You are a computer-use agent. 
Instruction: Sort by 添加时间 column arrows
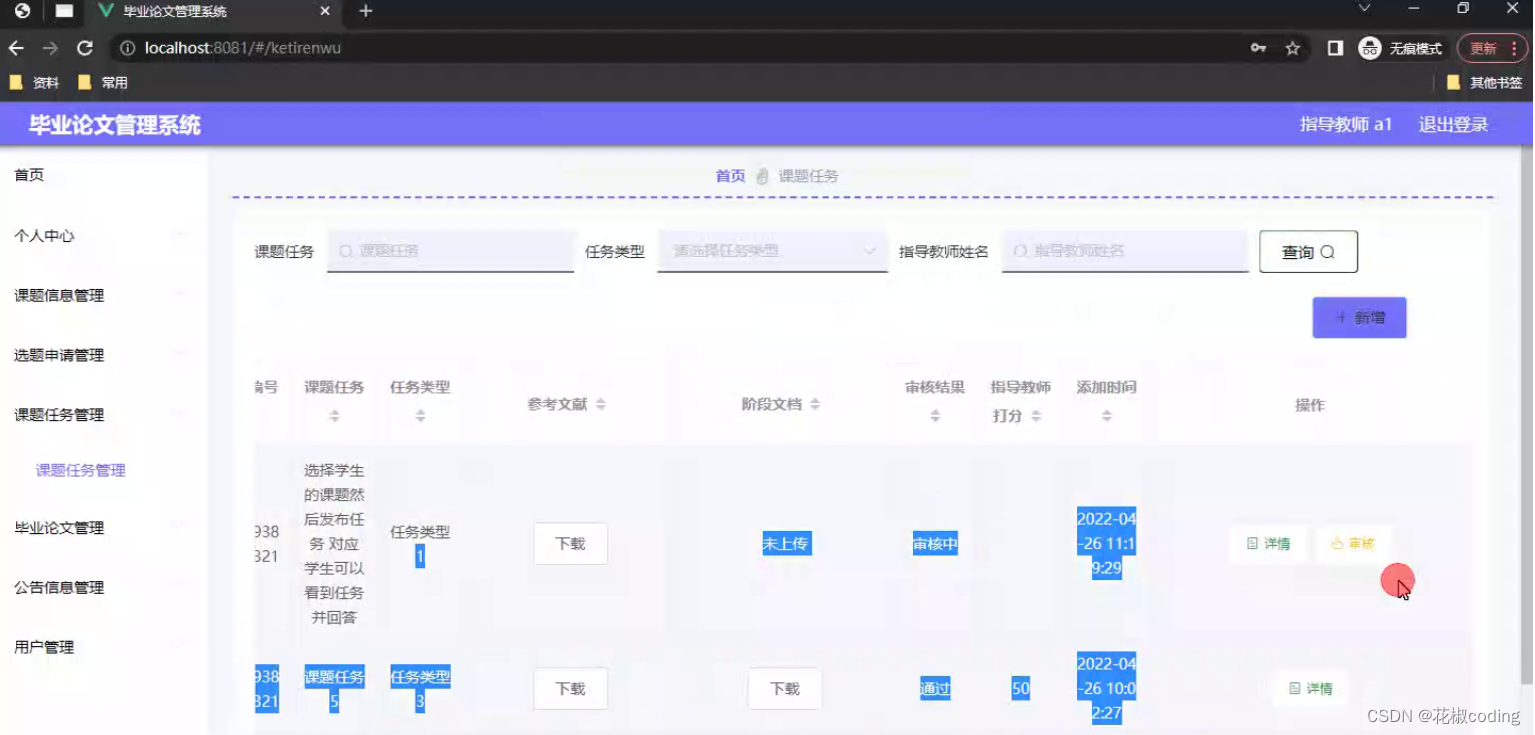pos(1107,415)
